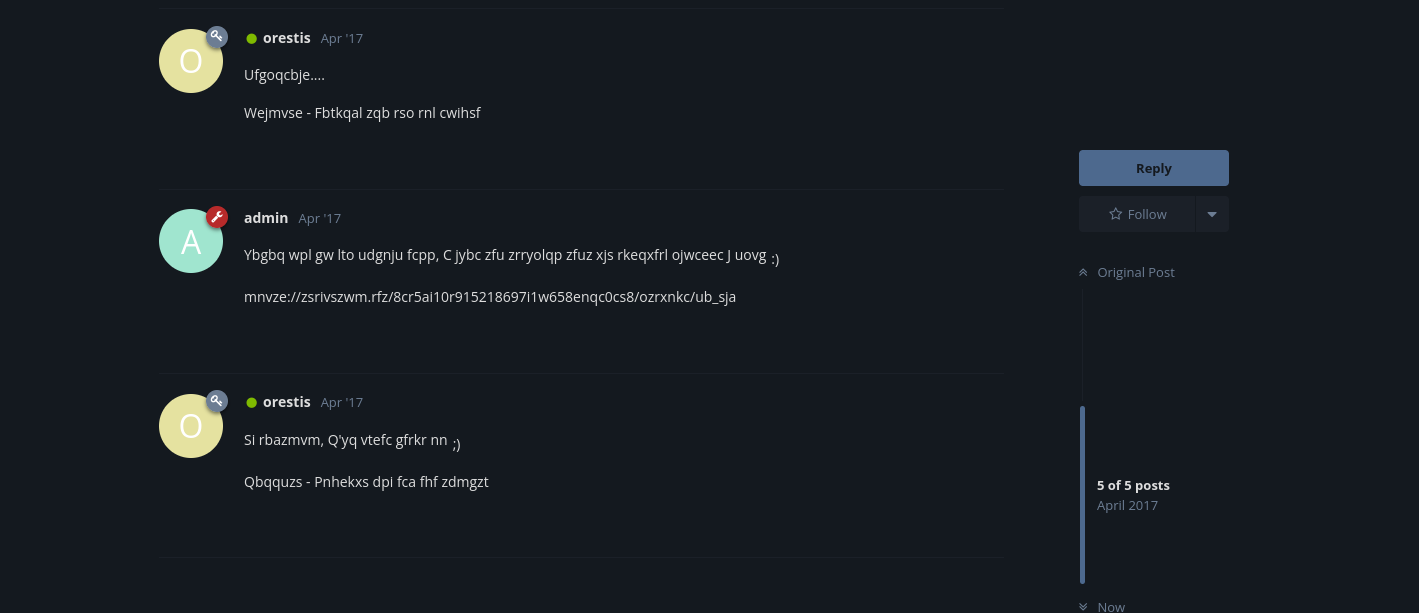This screenshot has width=1419, height=613.
Task: Click the green online dot on last orestis post
Action: pyautogui.click(x=252, y=403)
